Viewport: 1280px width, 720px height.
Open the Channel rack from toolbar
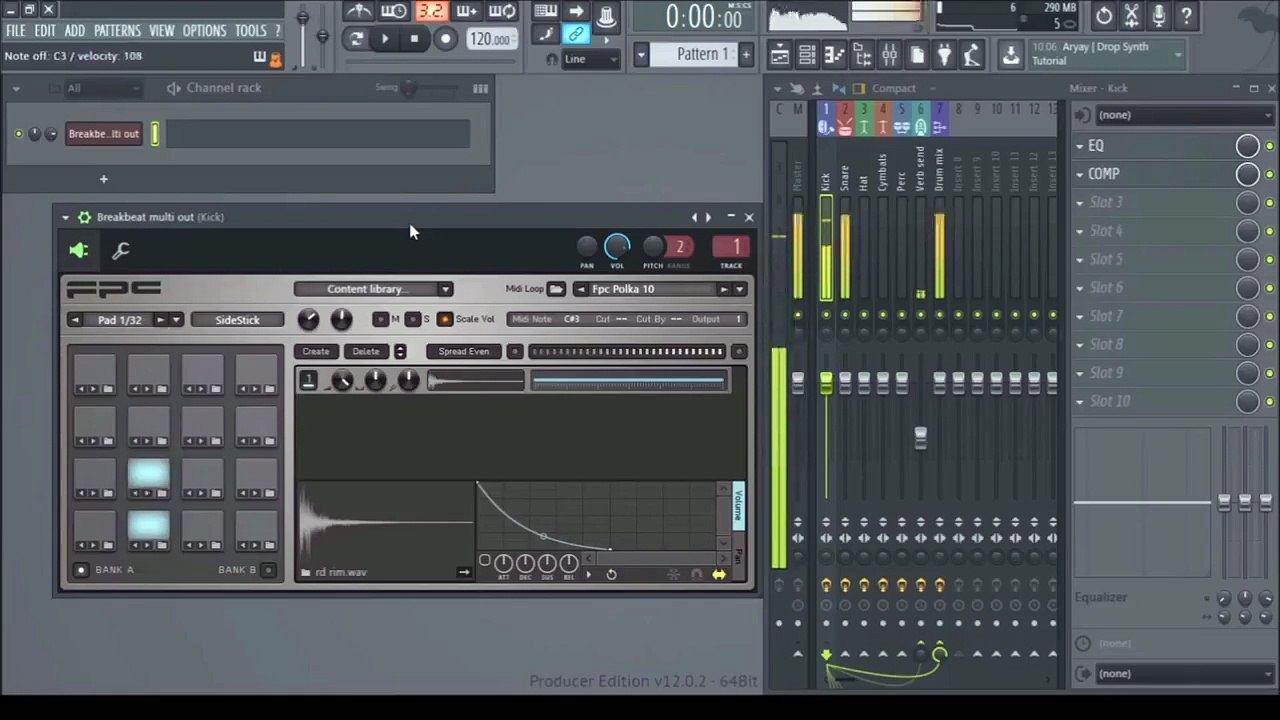click(x=807, y=54)
